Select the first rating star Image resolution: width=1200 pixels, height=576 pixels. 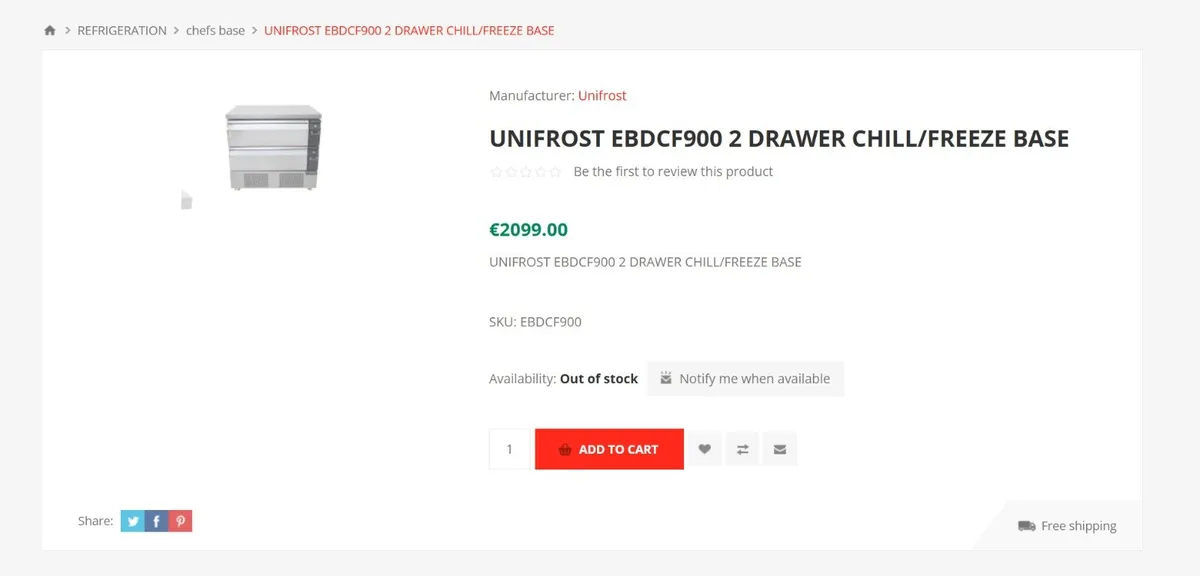[496, 171]
